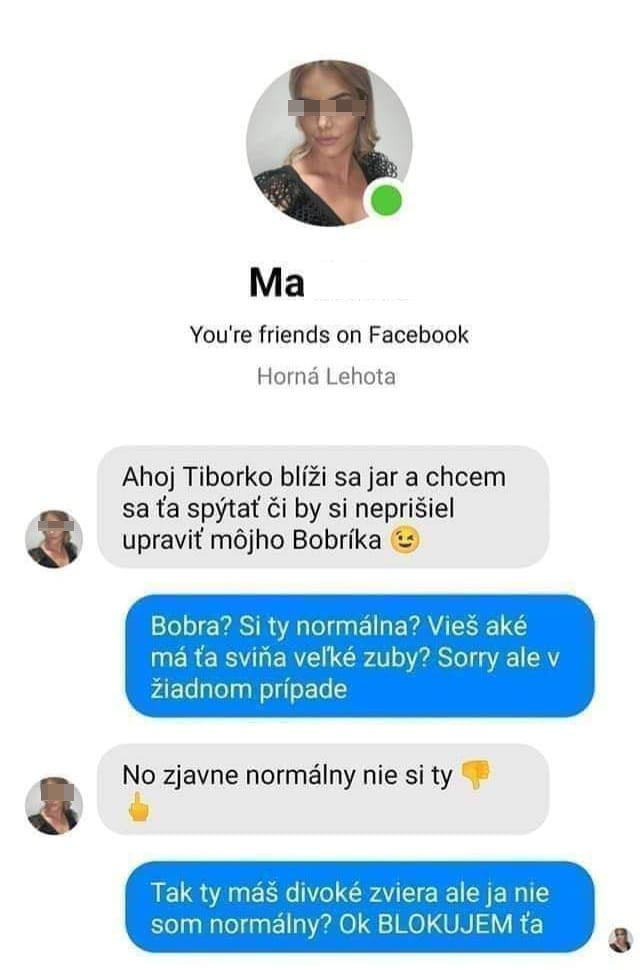640x970 pixels.
Task: Click the thumbs-down emoji
Action: [x=476, y=775]
